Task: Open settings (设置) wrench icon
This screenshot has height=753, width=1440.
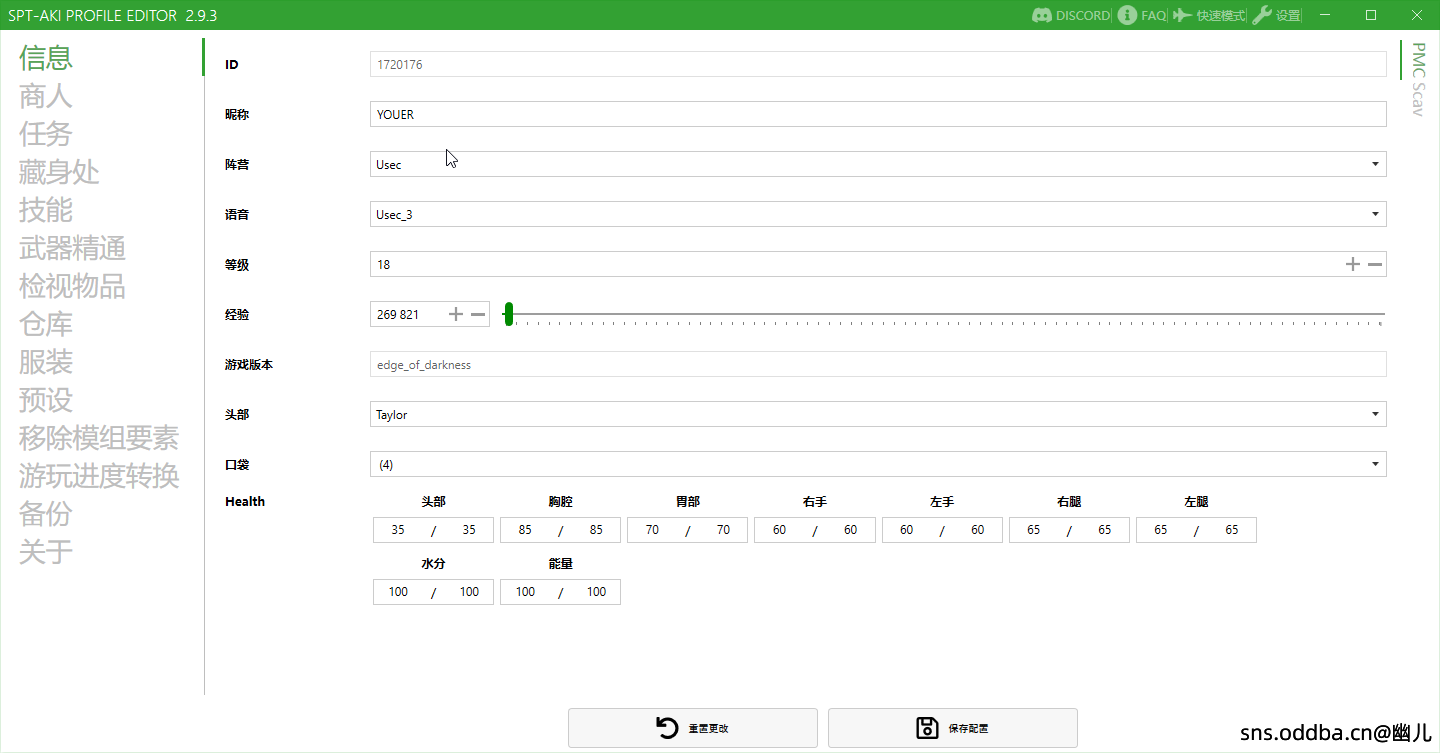Action: tap(1262, 15)
